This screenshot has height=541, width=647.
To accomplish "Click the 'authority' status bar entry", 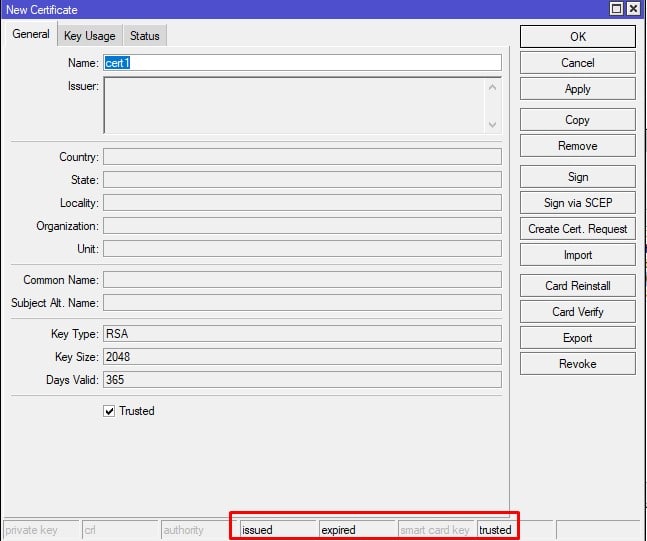I will click(199, 530).
